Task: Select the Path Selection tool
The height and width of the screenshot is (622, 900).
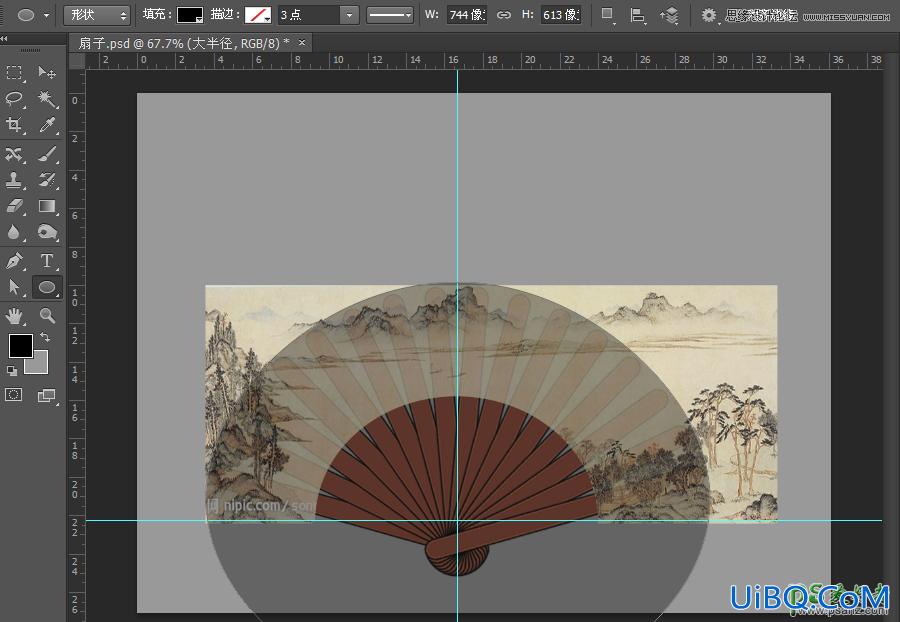Action: (x=14, y=287)
